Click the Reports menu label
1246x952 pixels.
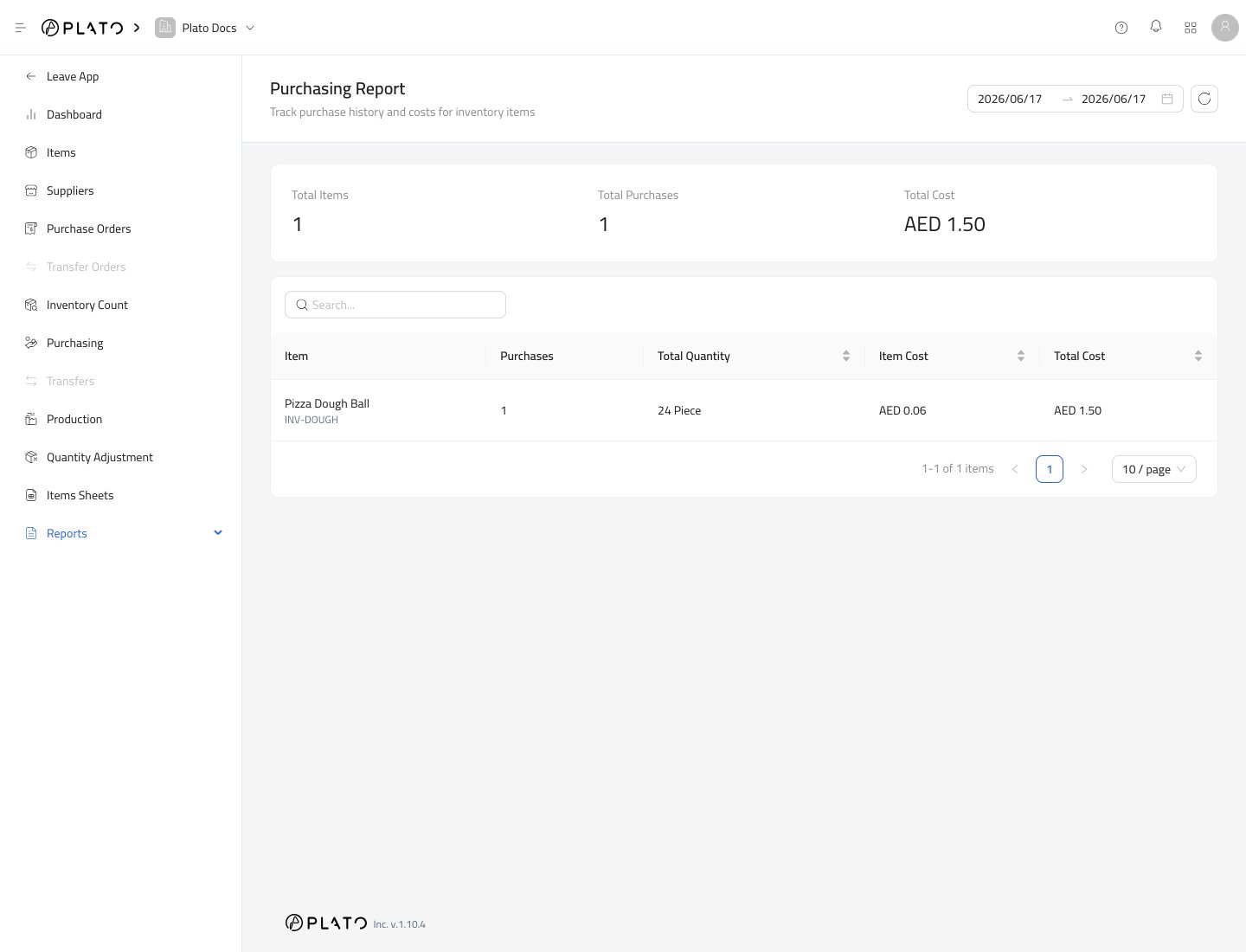click(67, 533)
